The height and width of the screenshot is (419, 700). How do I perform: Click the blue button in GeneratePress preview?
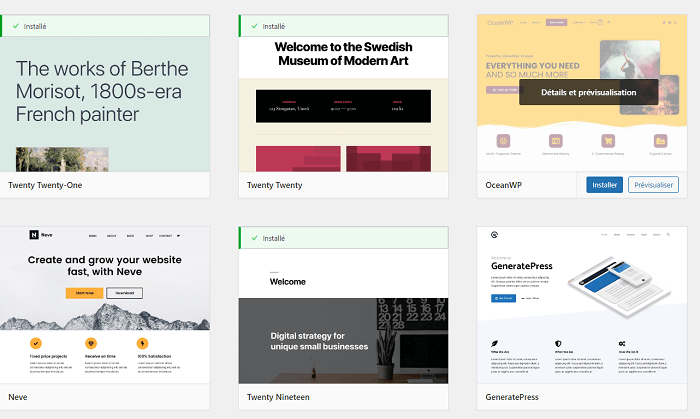[503, 298]
